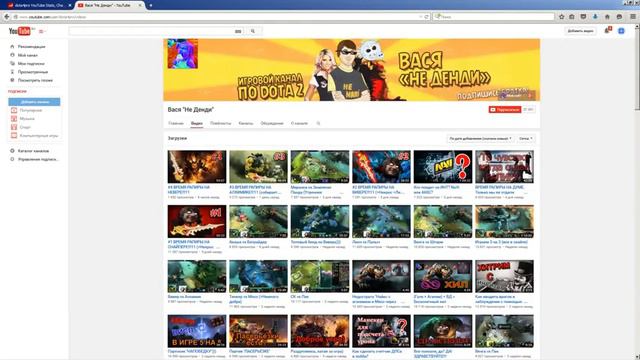
Task: Reload the page with the refresh icon
Action: (x=427, y=17)
